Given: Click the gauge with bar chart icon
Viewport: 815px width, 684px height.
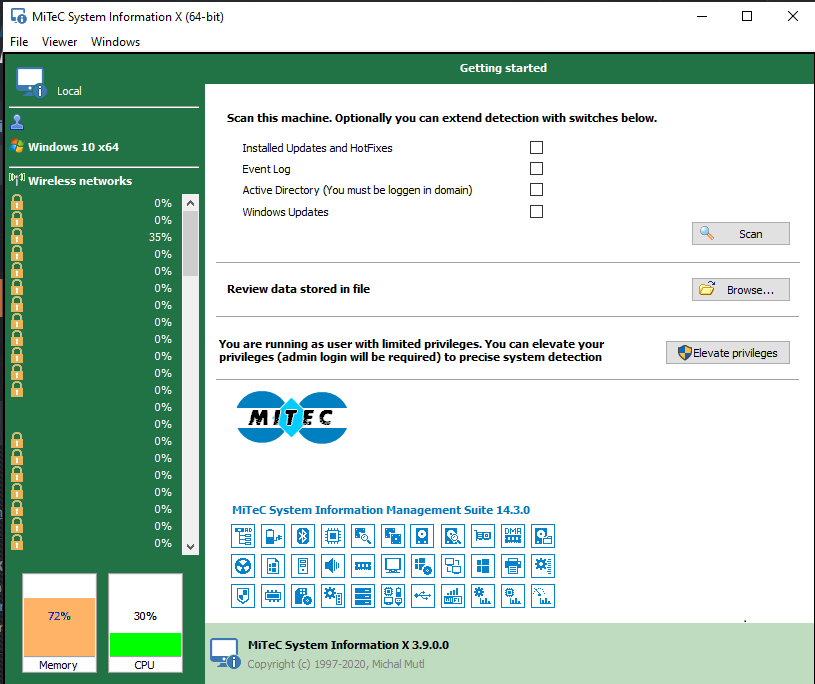Looking at the screenshot, I should pyautogui.click(x=543, y=596).
